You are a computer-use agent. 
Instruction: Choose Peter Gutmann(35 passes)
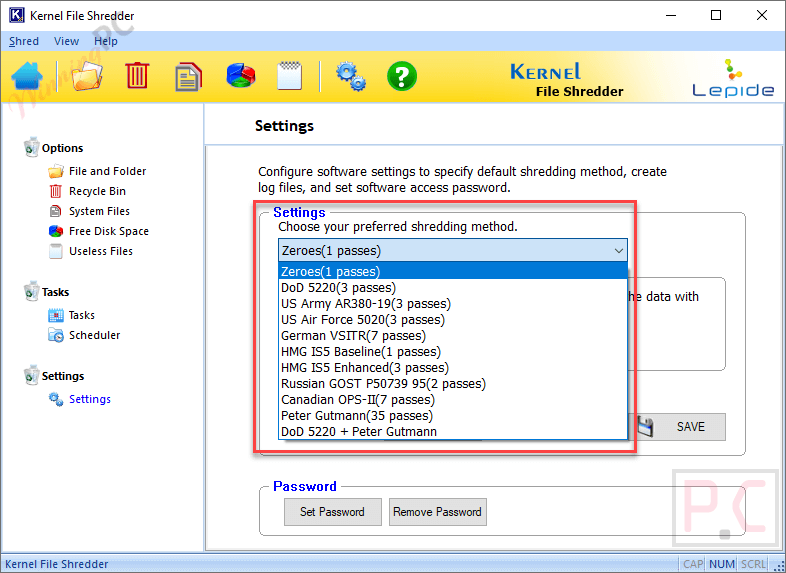pos(453,416)
